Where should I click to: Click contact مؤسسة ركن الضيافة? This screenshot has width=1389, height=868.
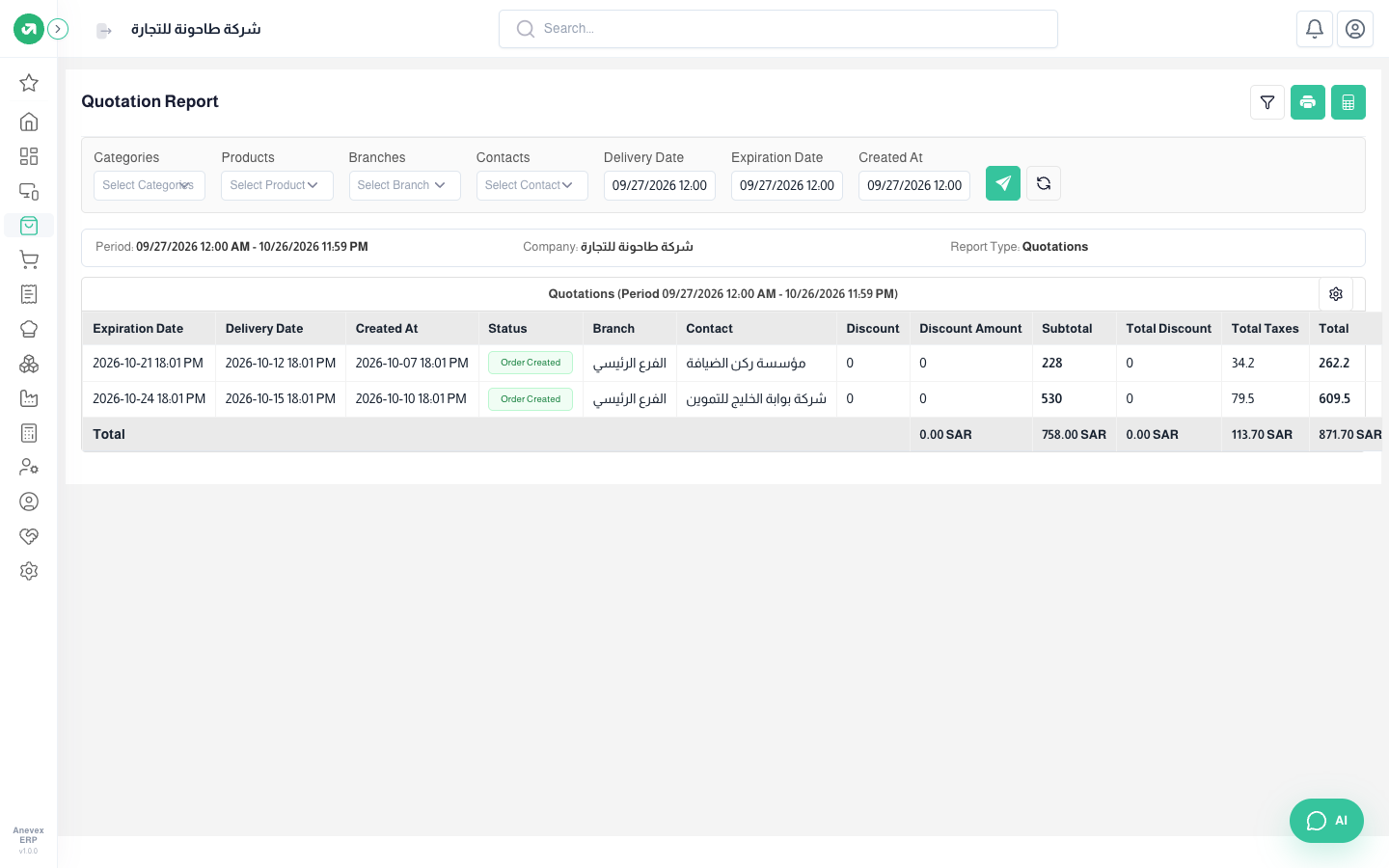746,363
